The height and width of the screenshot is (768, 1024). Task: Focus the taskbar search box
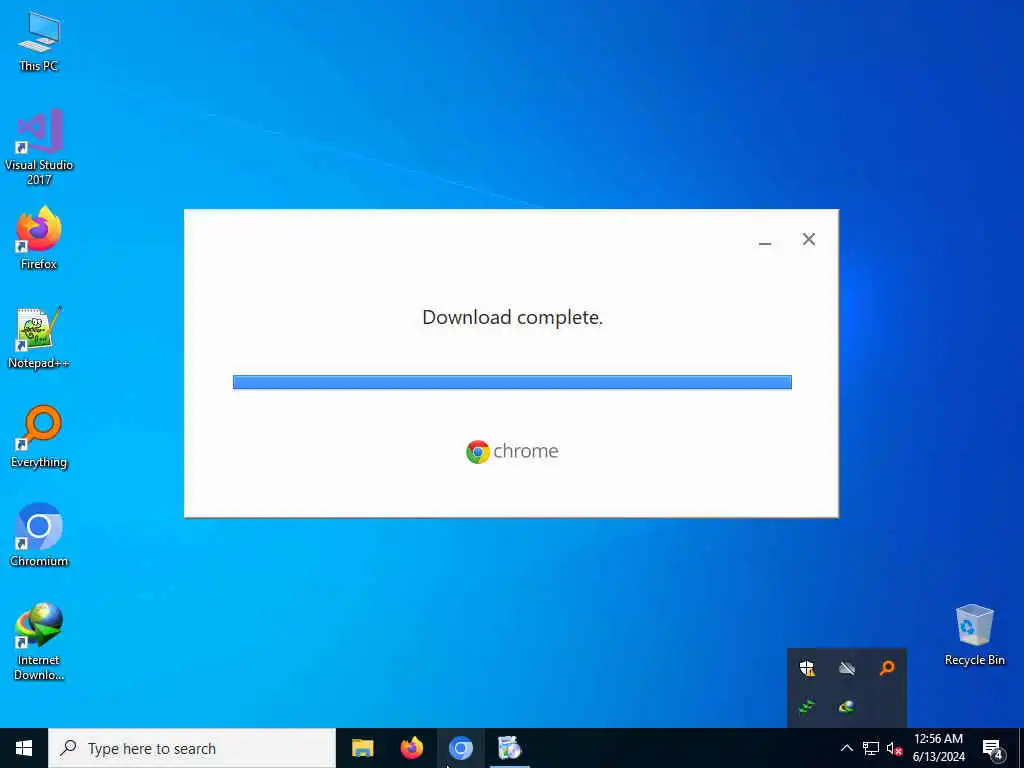(192, 748)
